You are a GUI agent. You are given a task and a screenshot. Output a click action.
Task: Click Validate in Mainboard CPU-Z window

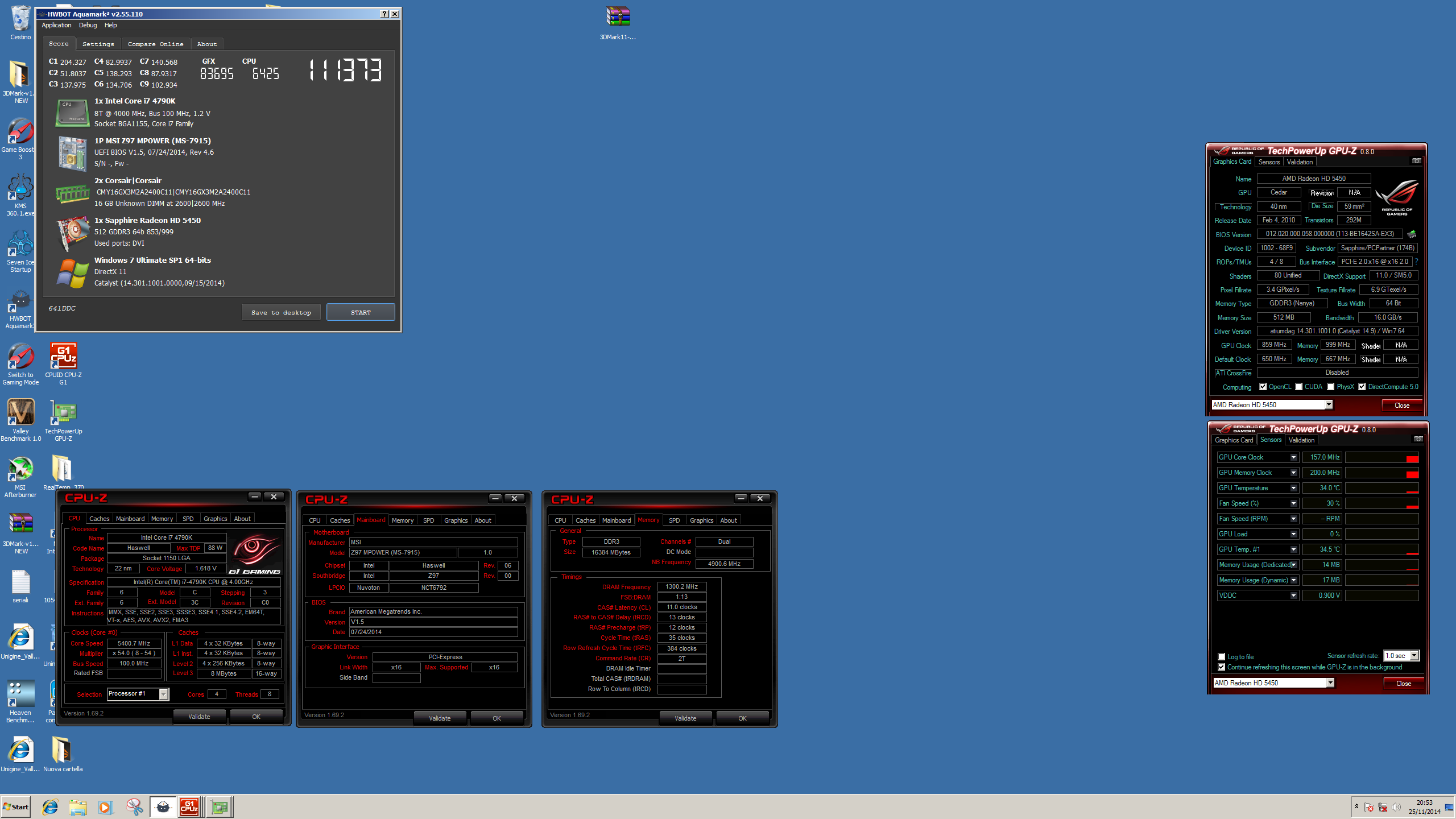point(440,718)
